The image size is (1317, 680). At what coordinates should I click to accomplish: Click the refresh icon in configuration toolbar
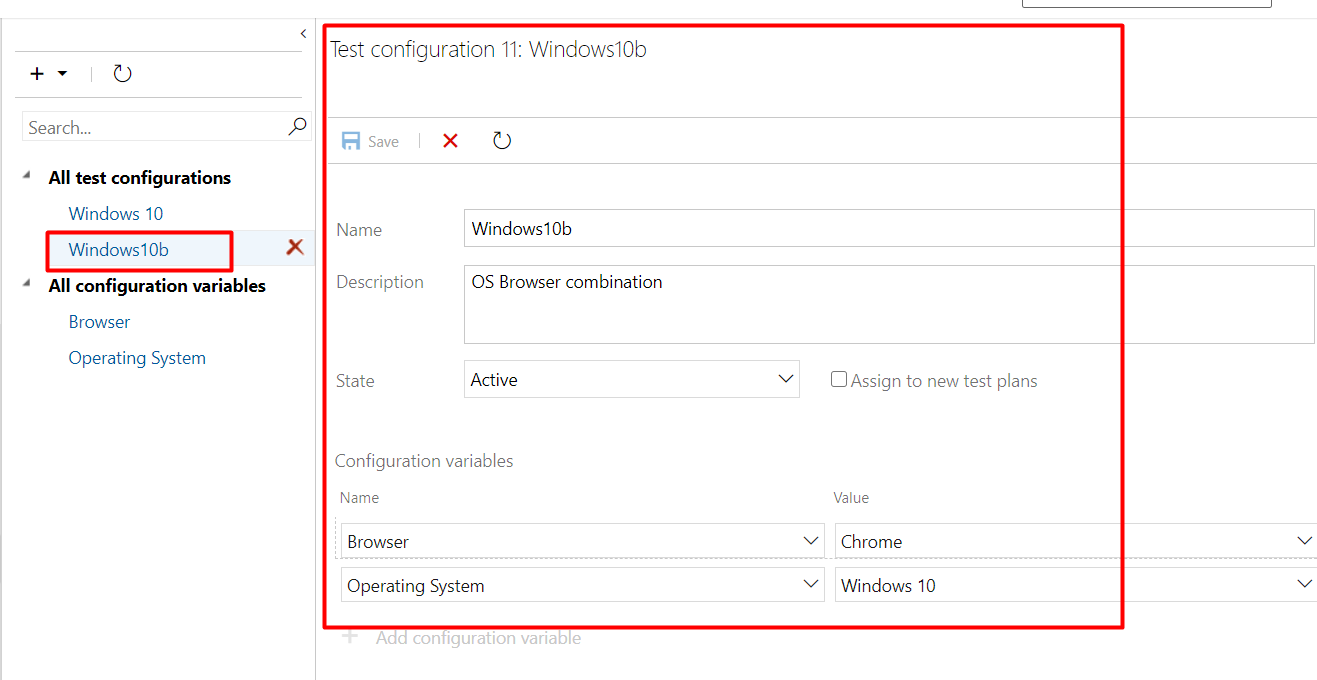coord(502,141)
